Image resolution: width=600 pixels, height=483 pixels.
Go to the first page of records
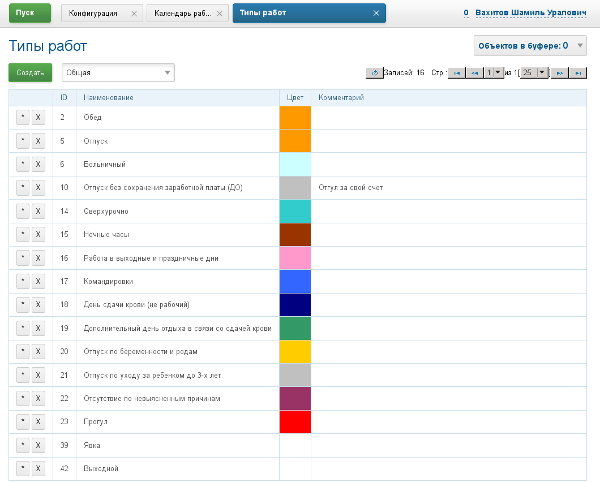456,73
